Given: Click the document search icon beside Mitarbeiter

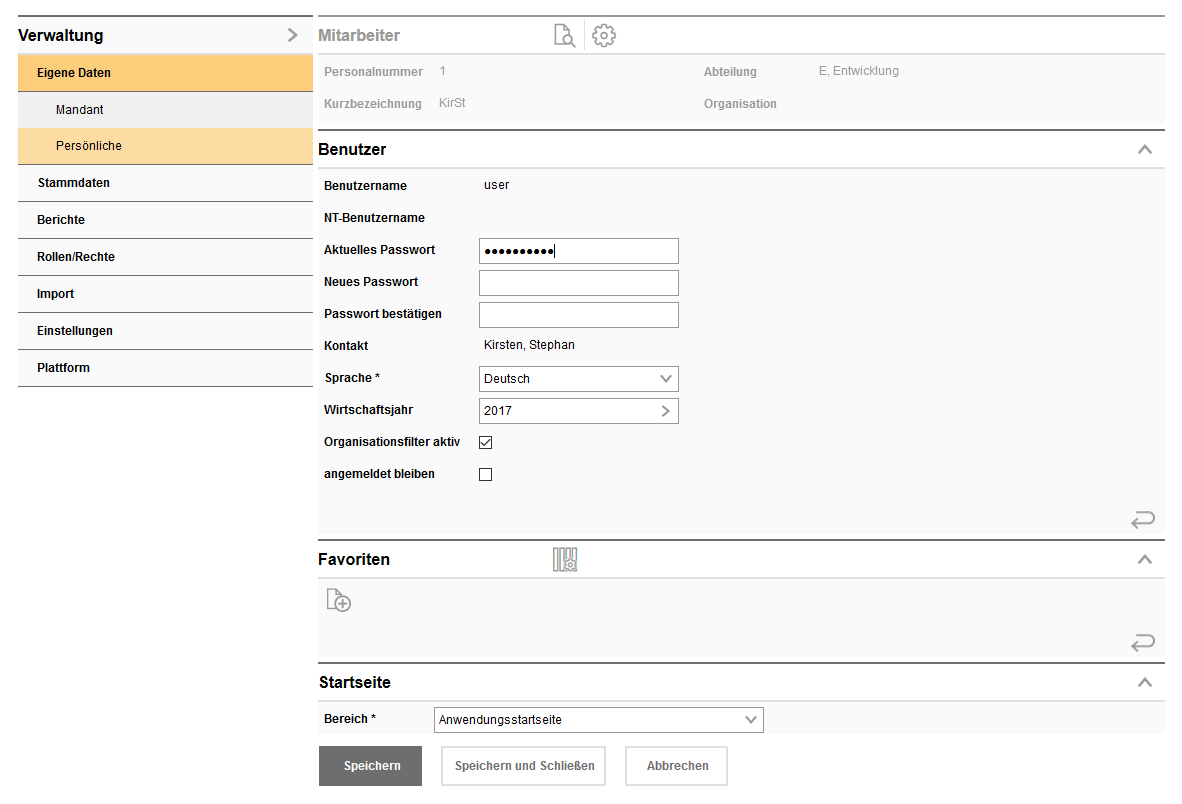Looking at the screenshot, I should 564,36.
